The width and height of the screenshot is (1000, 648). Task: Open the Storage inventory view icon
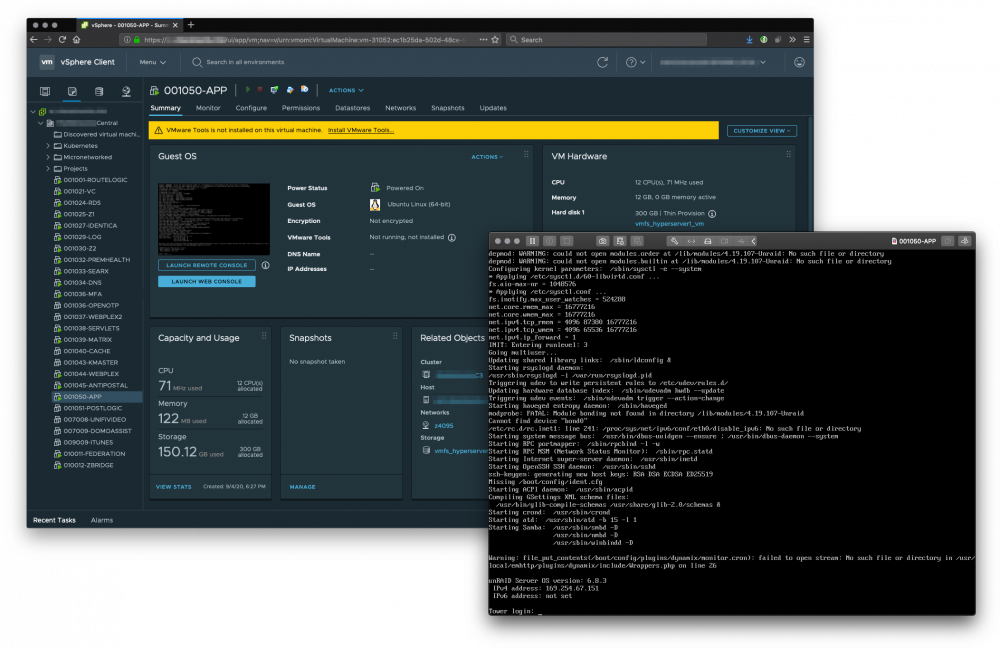99,92
